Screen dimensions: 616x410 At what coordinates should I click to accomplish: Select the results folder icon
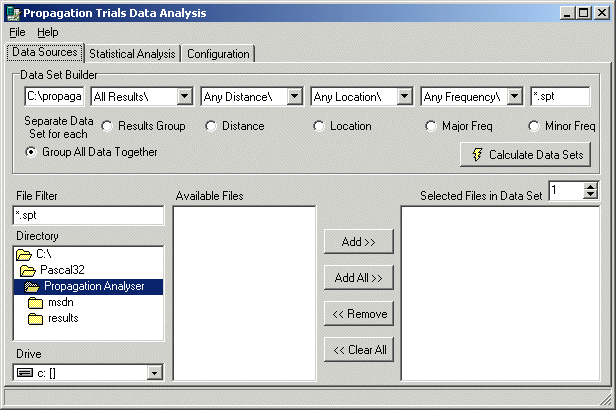[x=36, y=318]
